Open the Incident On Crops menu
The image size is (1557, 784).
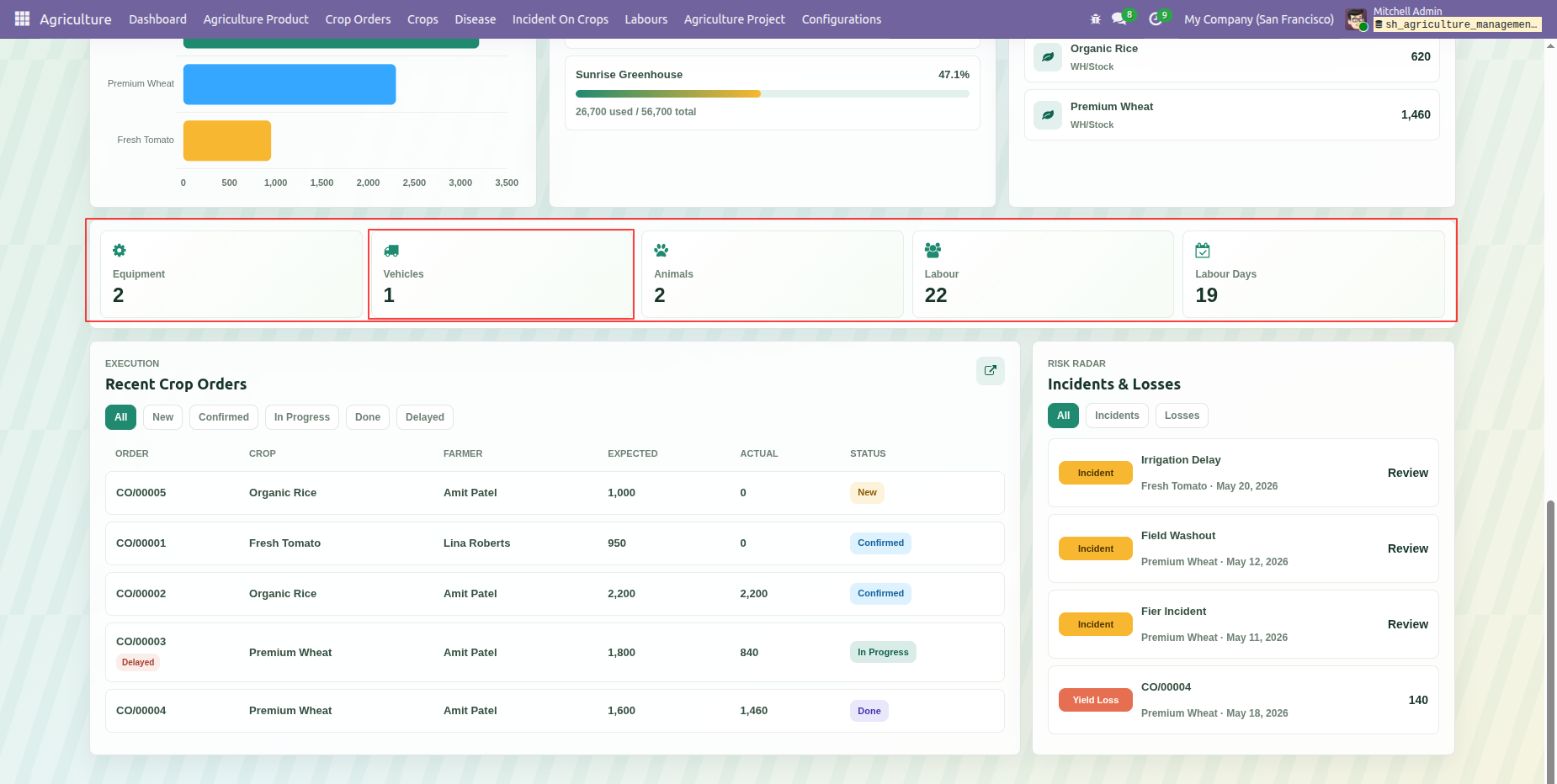point(560,19)
